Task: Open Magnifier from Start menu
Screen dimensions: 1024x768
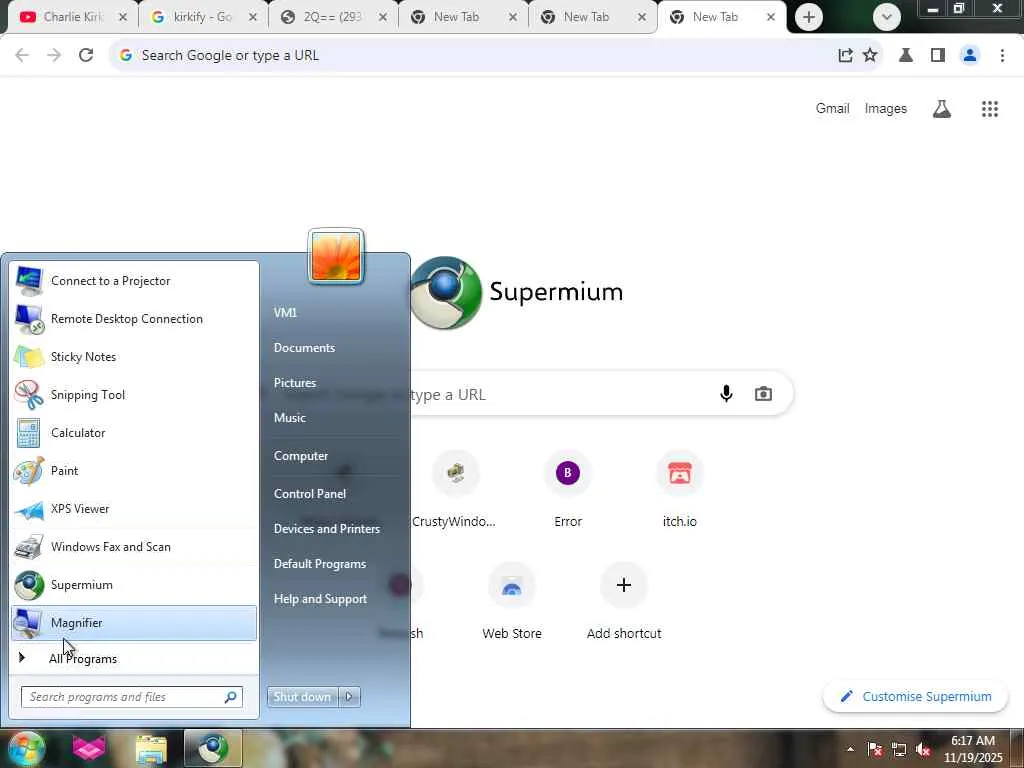Action: 134,623
